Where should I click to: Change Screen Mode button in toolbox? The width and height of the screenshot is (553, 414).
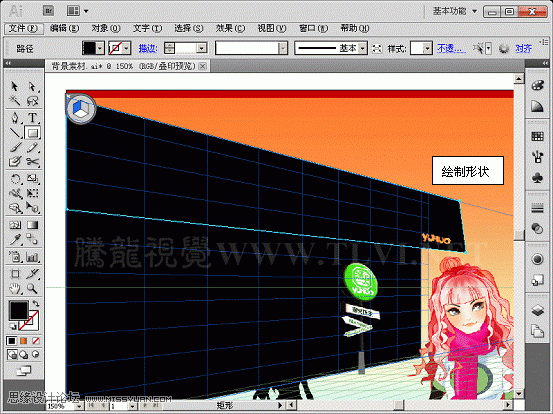click(24, 370)
